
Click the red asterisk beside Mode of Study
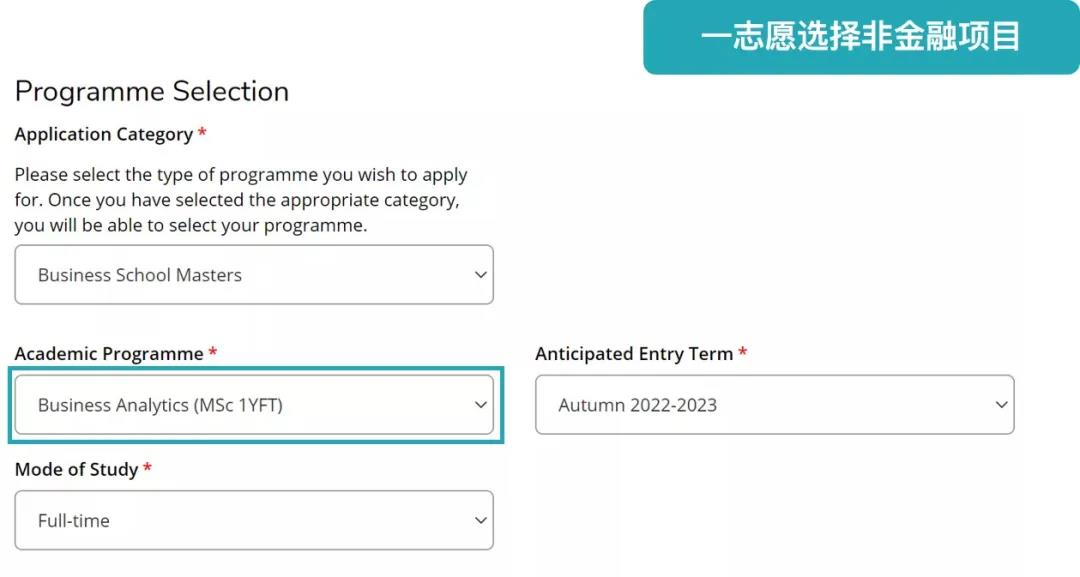point(147,468)
